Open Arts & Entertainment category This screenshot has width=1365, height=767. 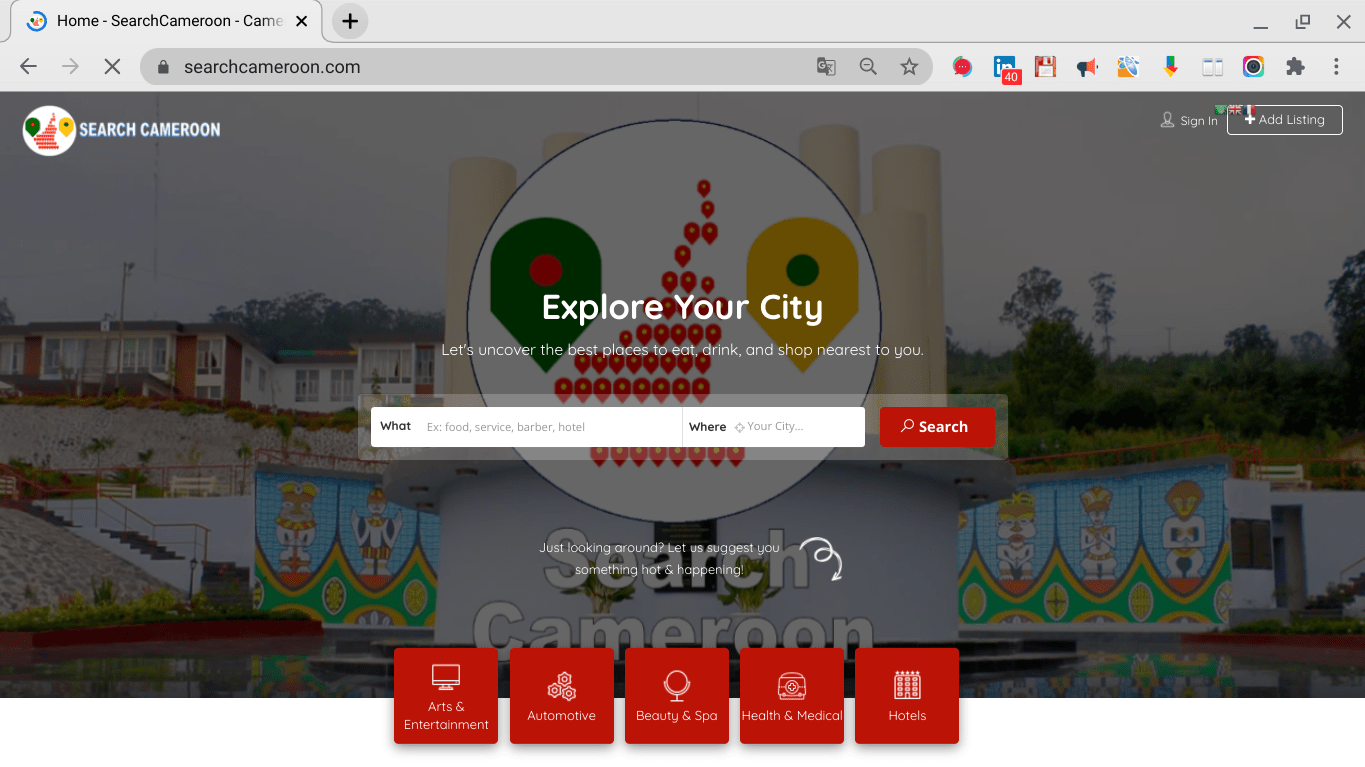click(x=446, y=696)
